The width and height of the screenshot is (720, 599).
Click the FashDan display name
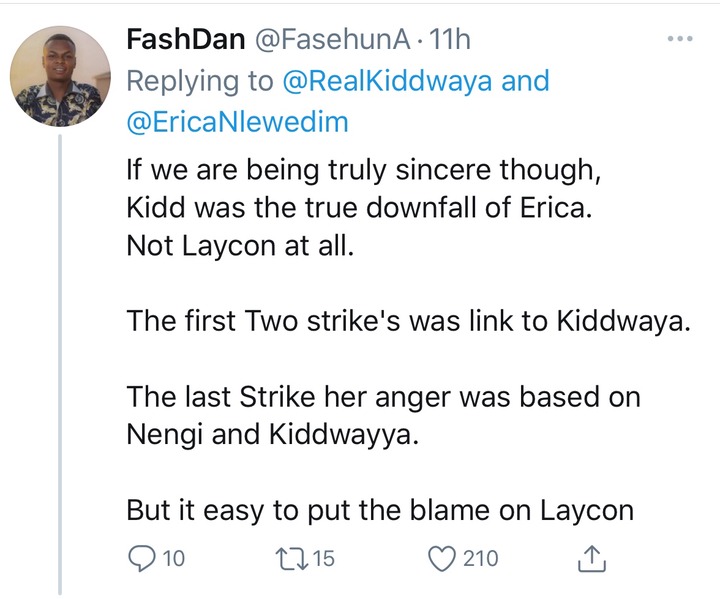pos(187,40)
